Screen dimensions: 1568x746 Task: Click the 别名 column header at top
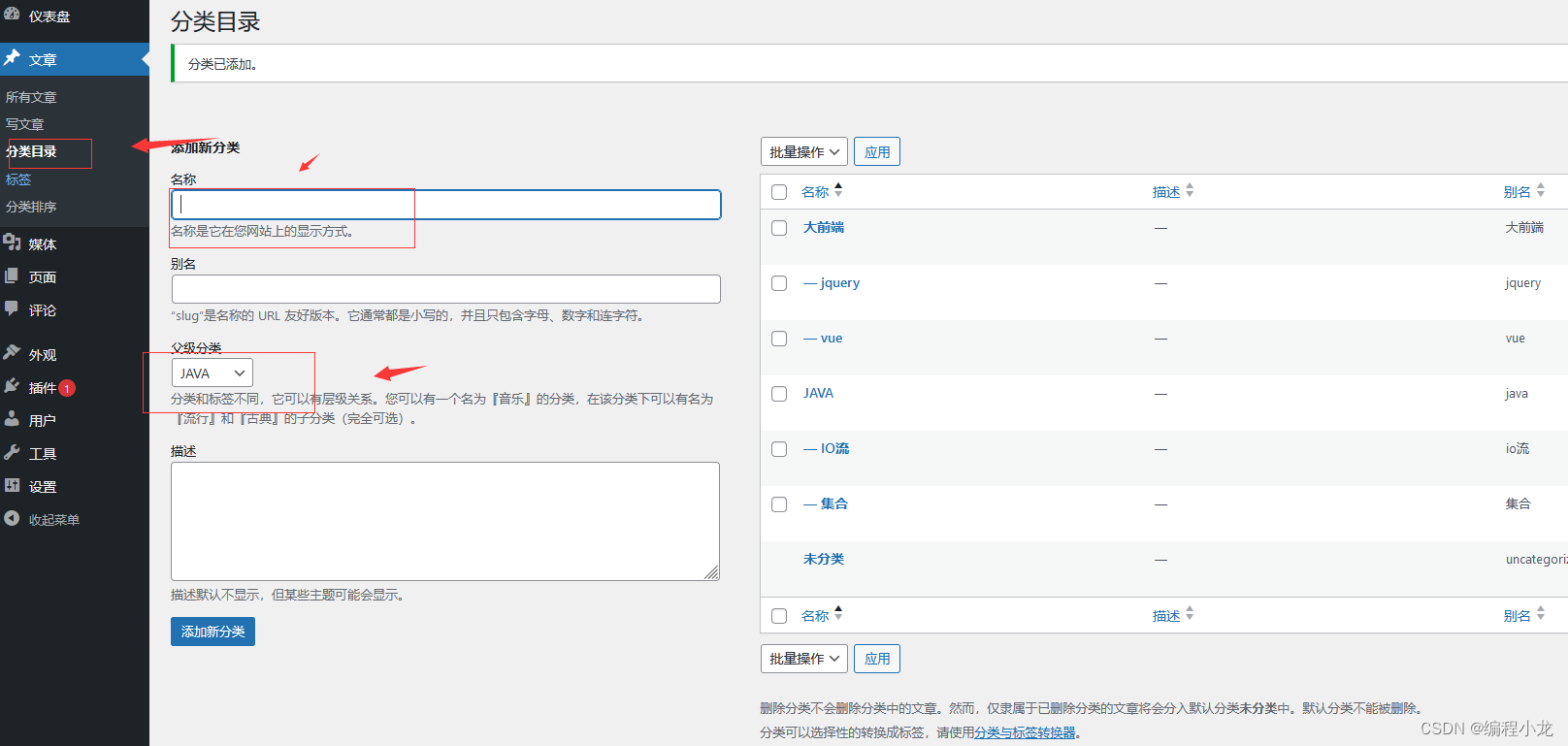pos(1518,192)
